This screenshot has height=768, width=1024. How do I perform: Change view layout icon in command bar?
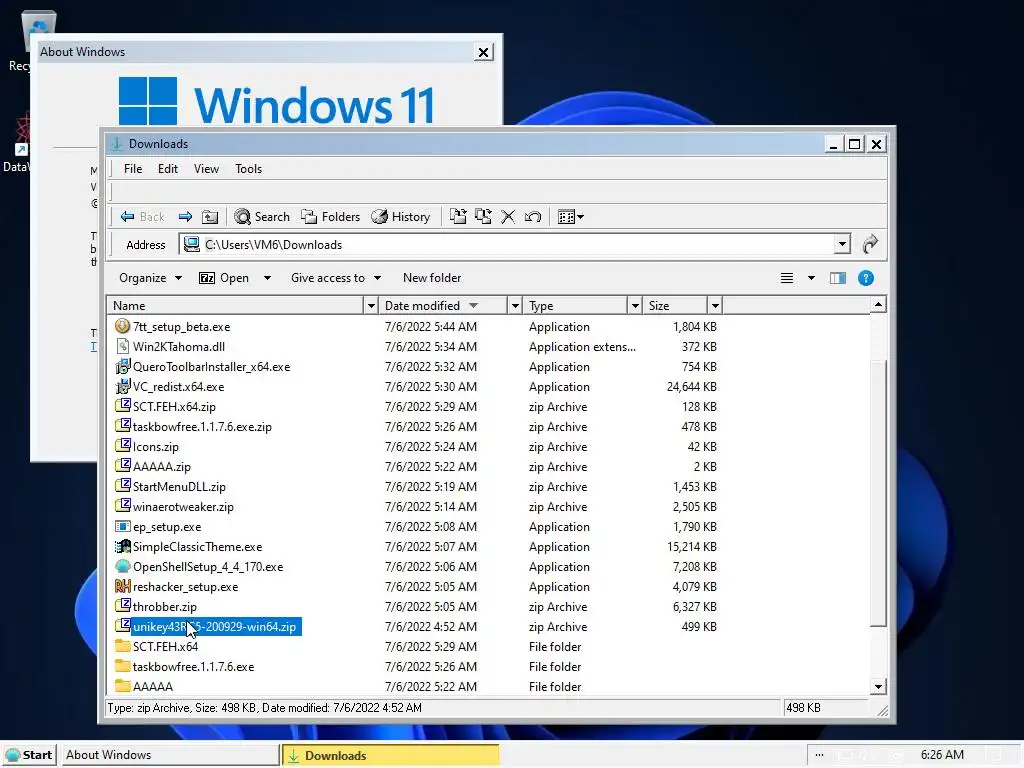(x=787, y=278)
